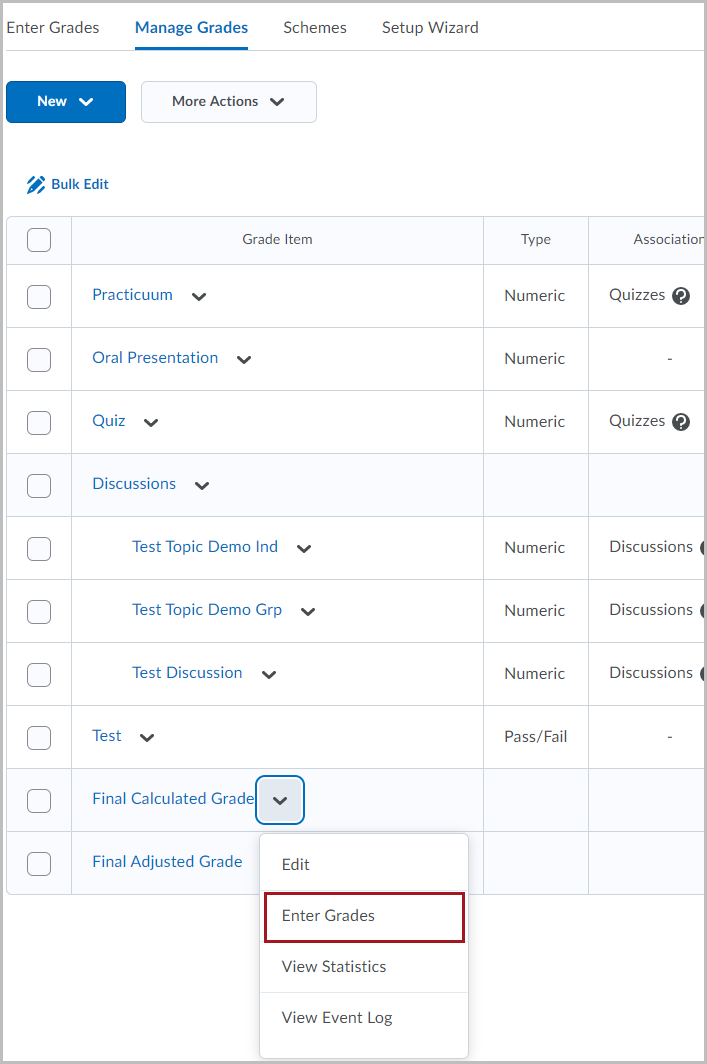
Task: Open the Quiz grade item link
Action: pyautogui.click(x=109, y=421)
